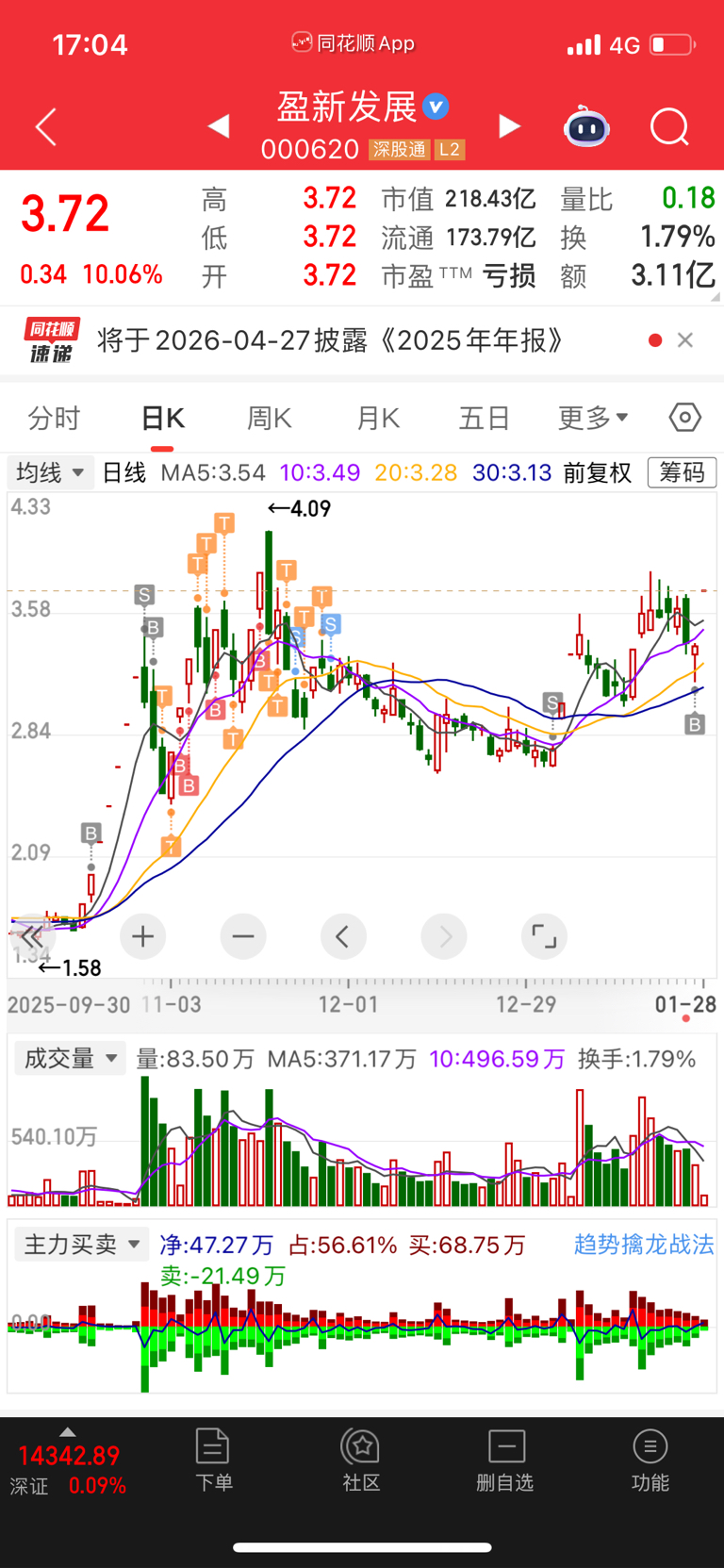This screenshot has width=724, height=1568.
Task: Open the 社区 community icon
Action: [x=361, y=1461]
